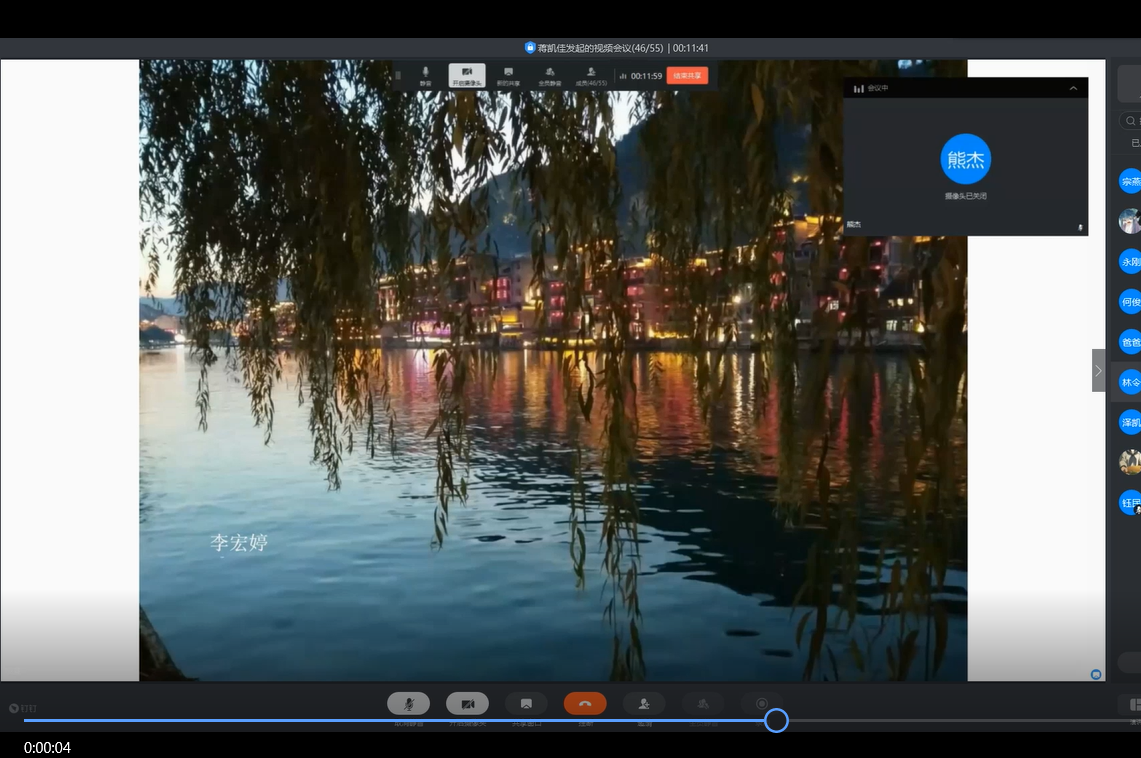Image resolution: width=1141 pixels, height=758 pixels.
Task: Turn on camera from floating share toolbar
Action: pyautogui.click(x=467, y=75)
